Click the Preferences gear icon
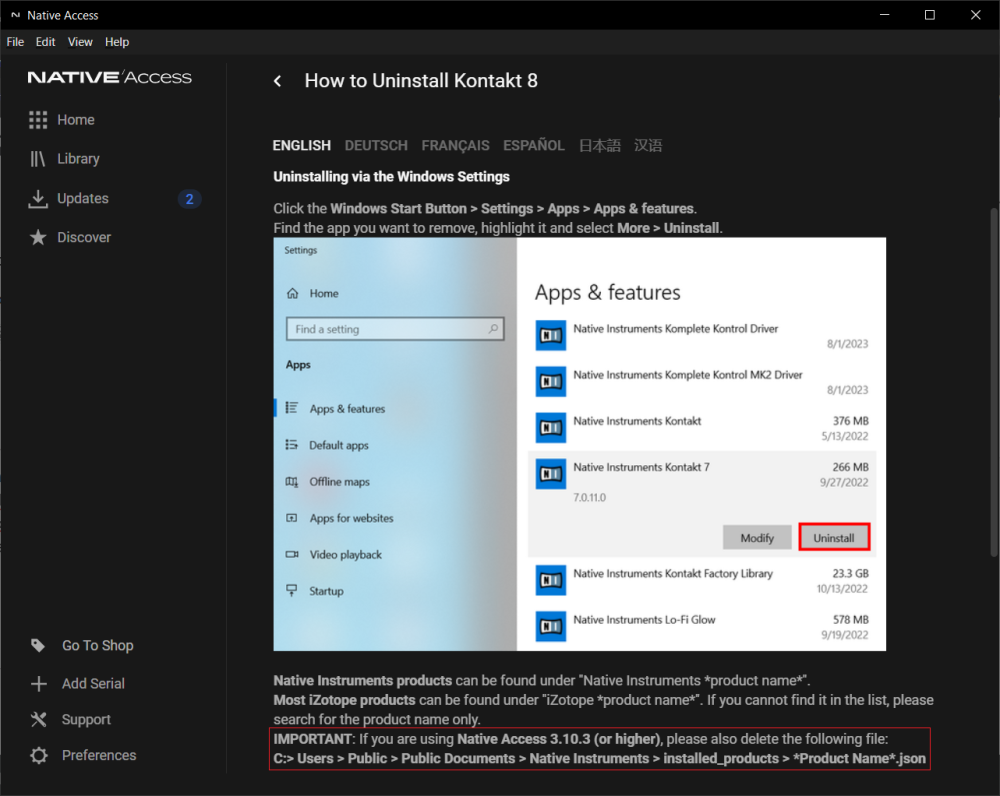This screenshot has height=796, width=1000. 38,756
